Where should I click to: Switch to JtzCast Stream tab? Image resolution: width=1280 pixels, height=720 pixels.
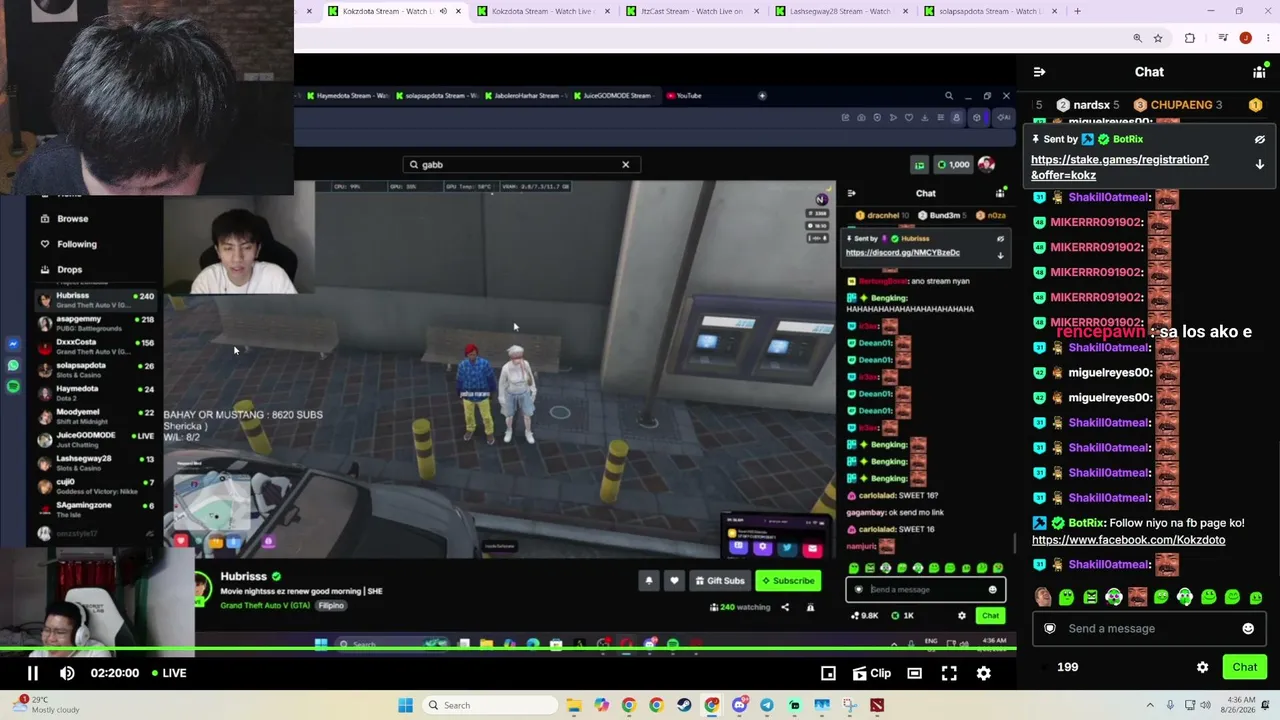click(692, 11)
